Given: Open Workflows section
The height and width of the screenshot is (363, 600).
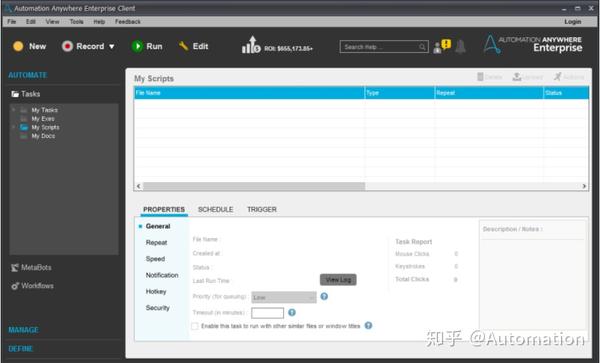Looking at the screenshot, I should click(x=33, y=286).
